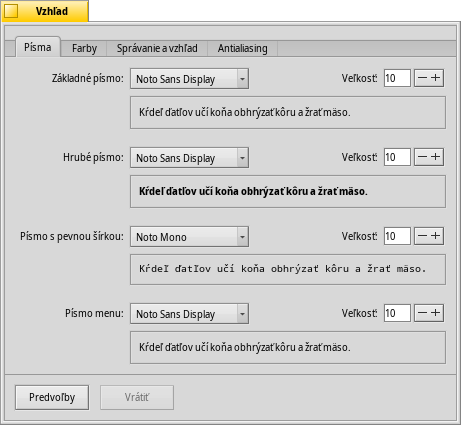Image resolution: width=461 pixels, height=425 pixels.
Task: Click the Písmo menu preview sentence
Action: pos(245,347)
